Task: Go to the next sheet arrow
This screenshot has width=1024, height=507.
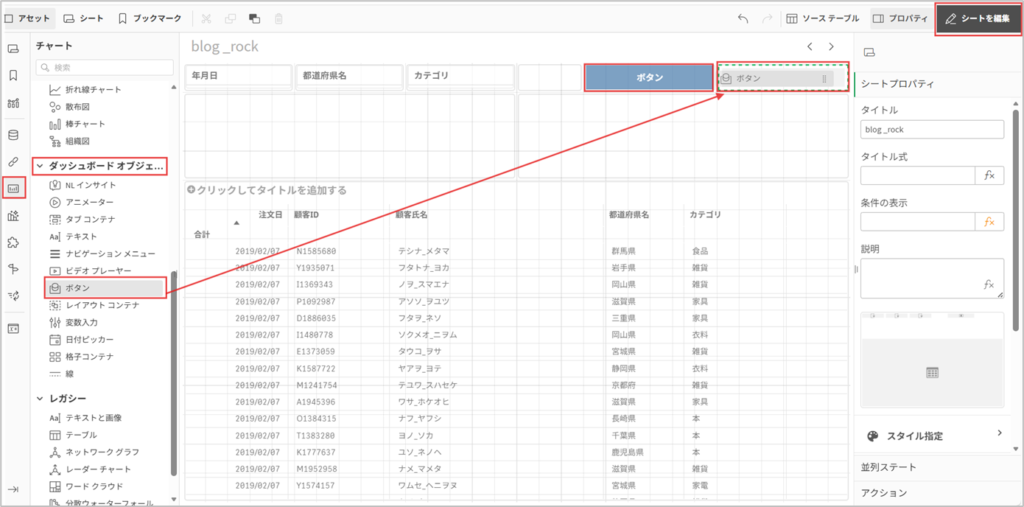Action: pos(831,46)
